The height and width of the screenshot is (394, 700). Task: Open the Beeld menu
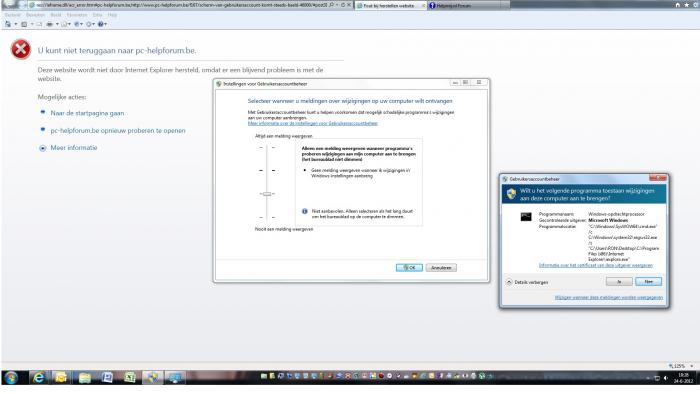(56, 15)
